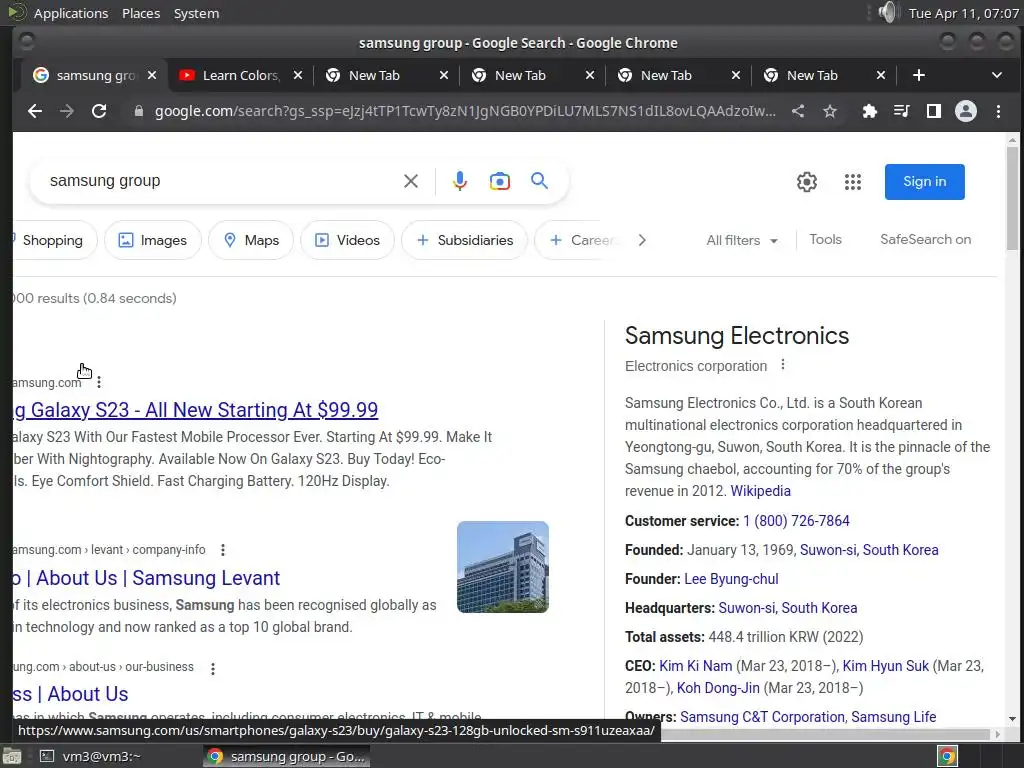This screenshot has width=1024, height=768.
Task: Open the Wikipedia link in the knowledge panel
Action: pyautogui.click(x=760, y=491)
